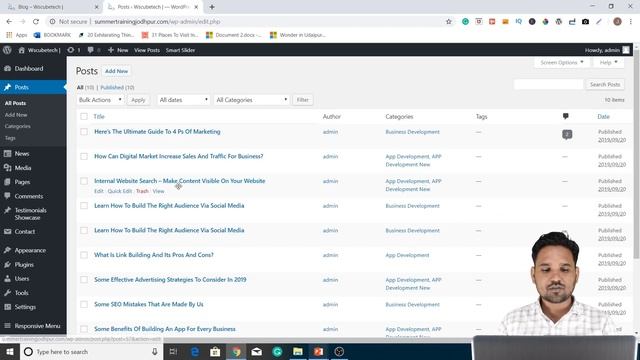Click View Posts in admin bar
The image size is (640, 360).
tap(147, 50)
